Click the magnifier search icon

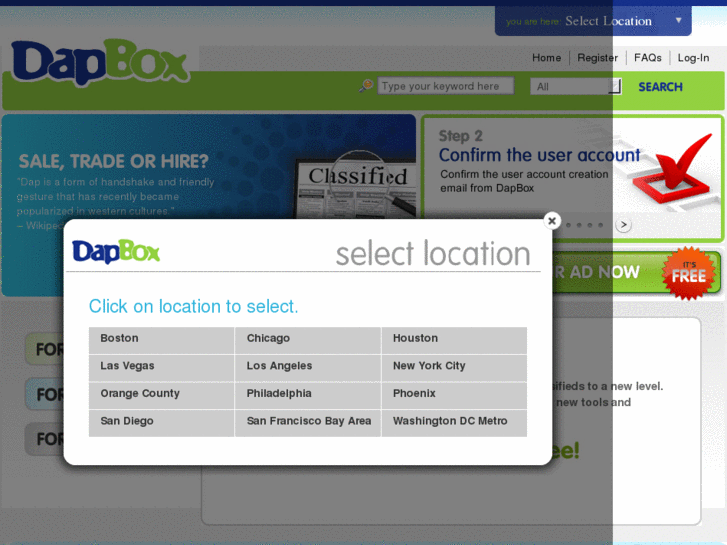pyautogui.click(x=366, y=86)
